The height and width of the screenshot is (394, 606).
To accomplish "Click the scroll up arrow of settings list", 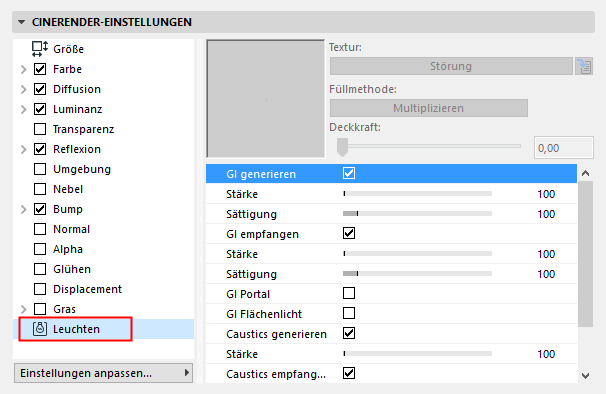I will pyautogui.click(x=586, y=173).
